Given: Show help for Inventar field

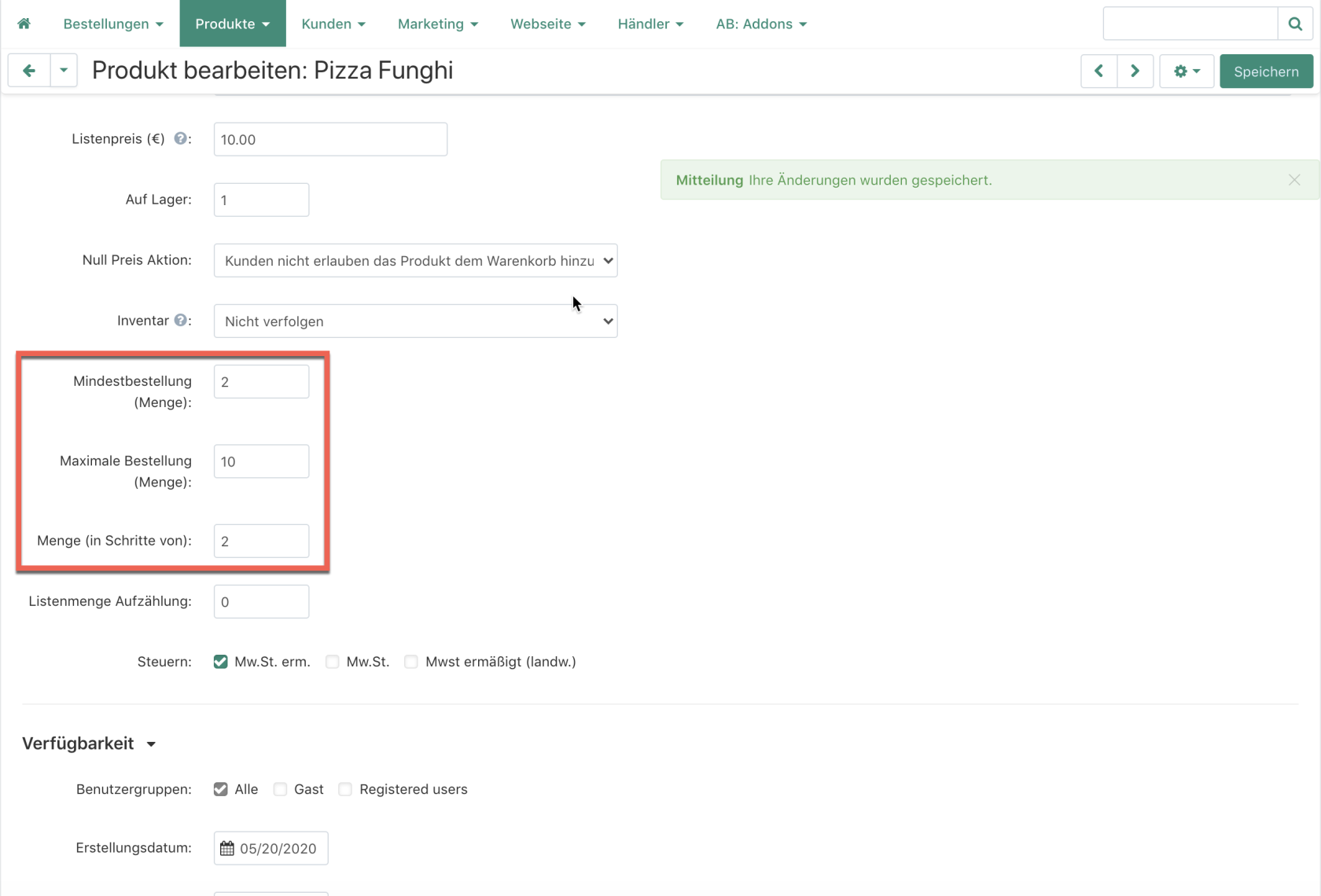Looking at the screenshot, I should click(x=181, y=320).
